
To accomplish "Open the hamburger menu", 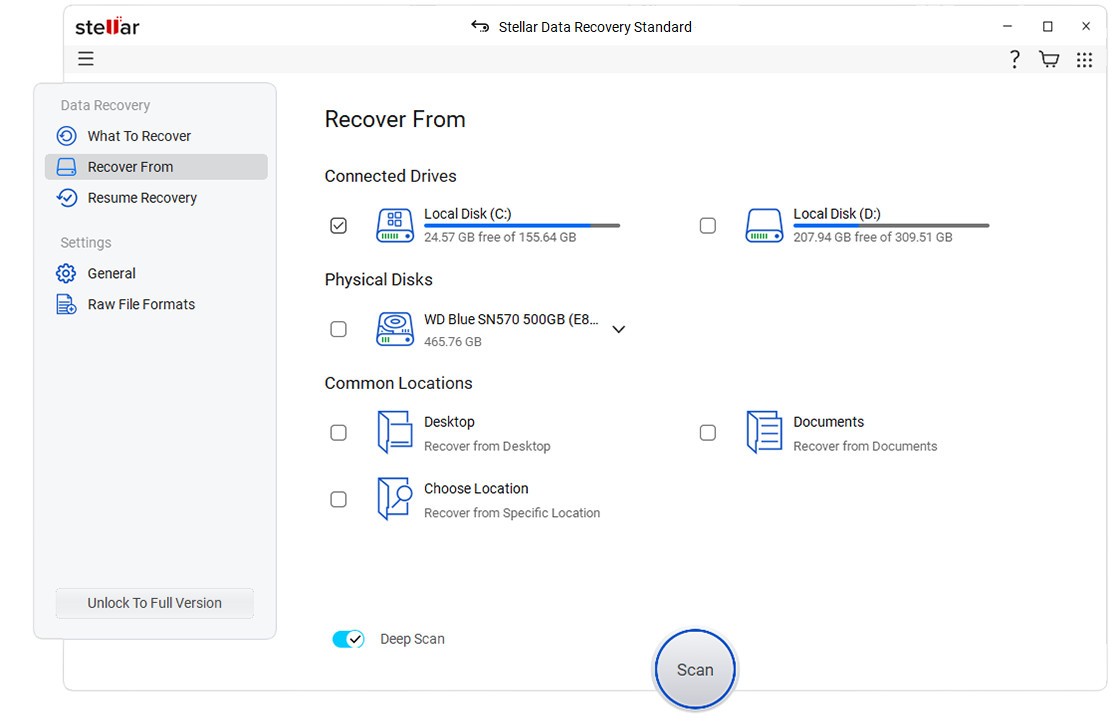I will point(86,59).
